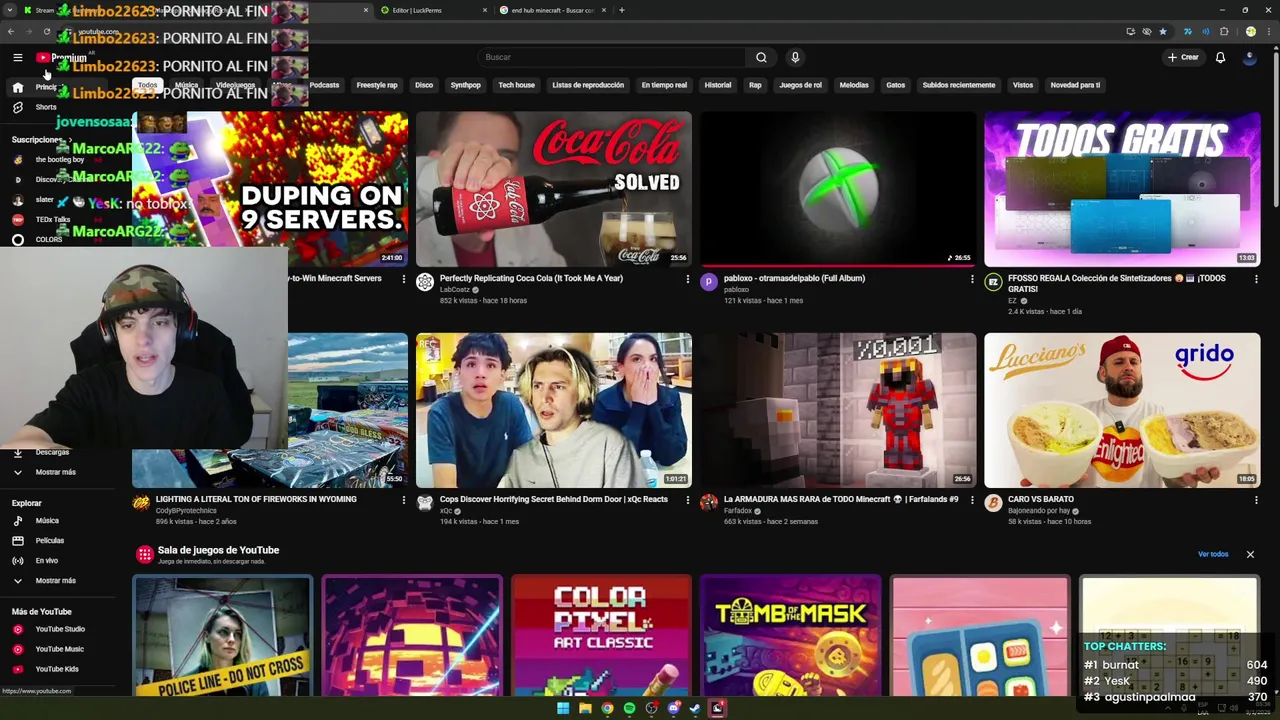The image size is (1280, 720).
Task: Open the Coca Cola SOLVED video thumbnail
Action: click(553, 189)
